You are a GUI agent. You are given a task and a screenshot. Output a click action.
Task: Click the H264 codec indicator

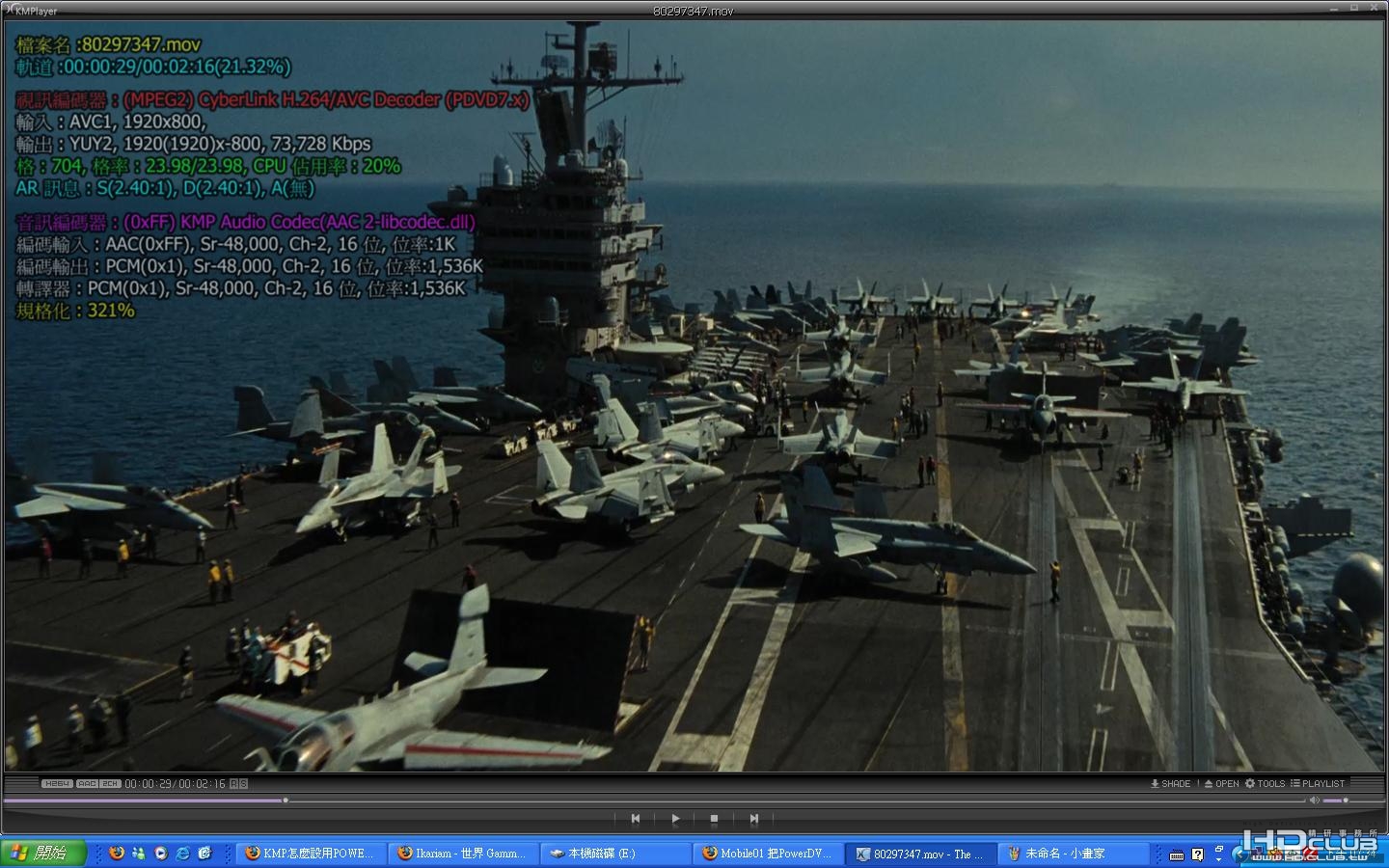pos(57,783)
